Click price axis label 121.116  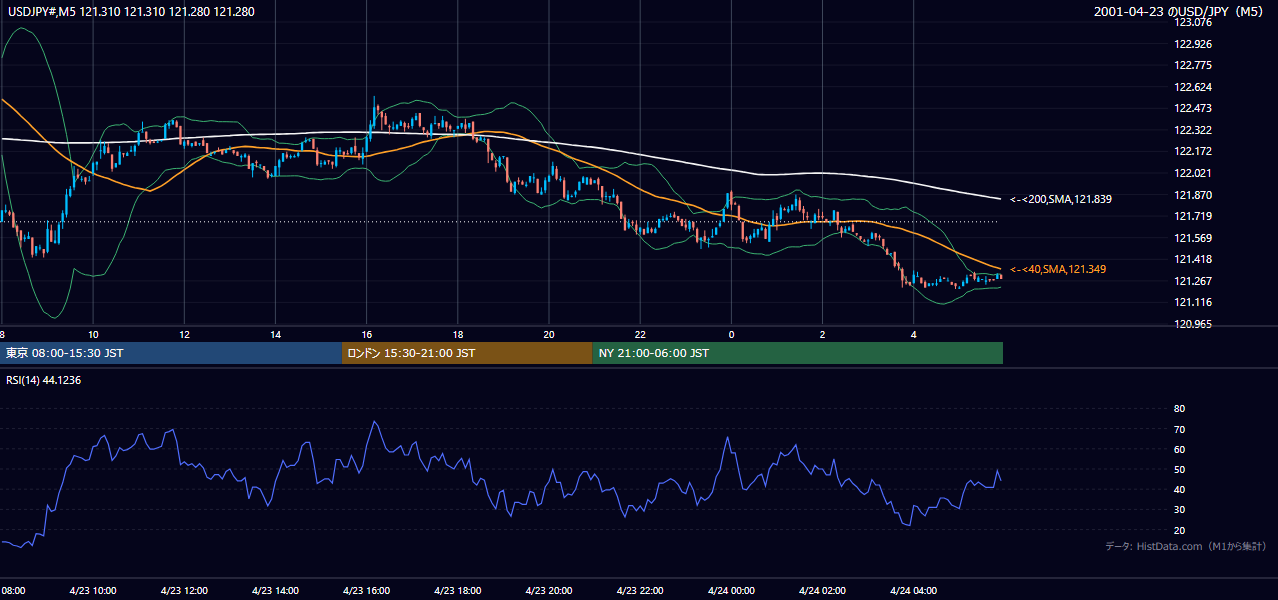pyautogui.click(x=1194, y=302)
